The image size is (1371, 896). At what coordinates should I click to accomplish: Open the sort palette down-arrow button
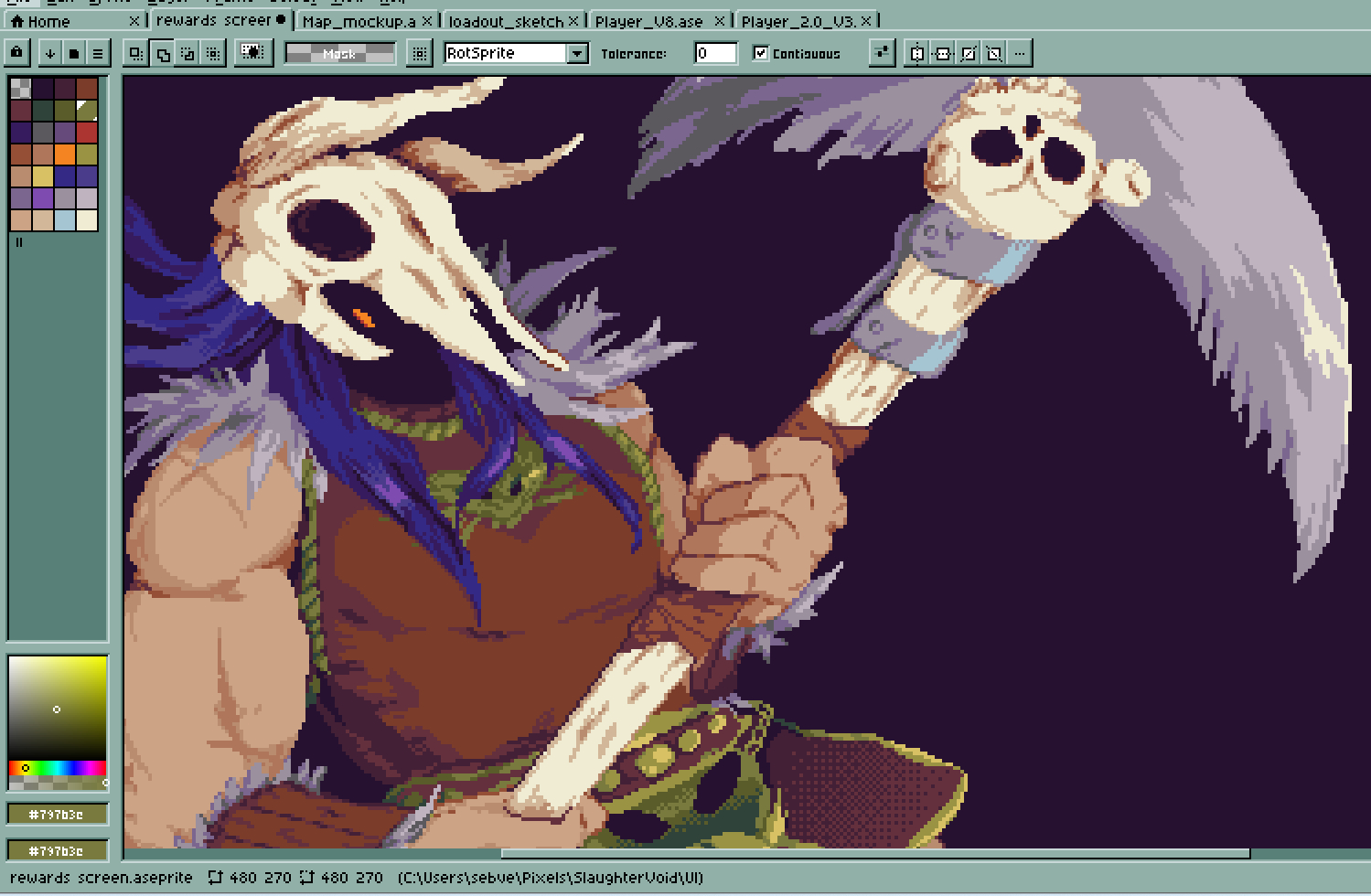point(49,53)
